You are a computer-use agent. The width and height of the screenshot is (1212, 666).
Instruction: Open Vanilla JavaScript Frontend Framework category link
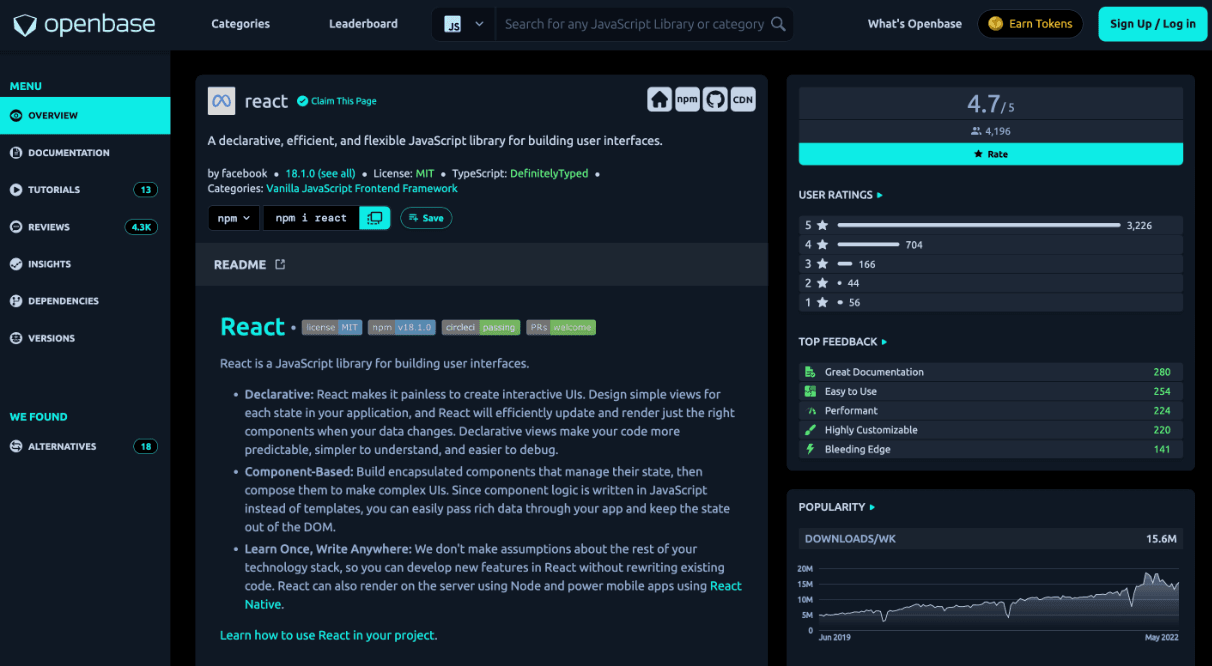point(362,188)
